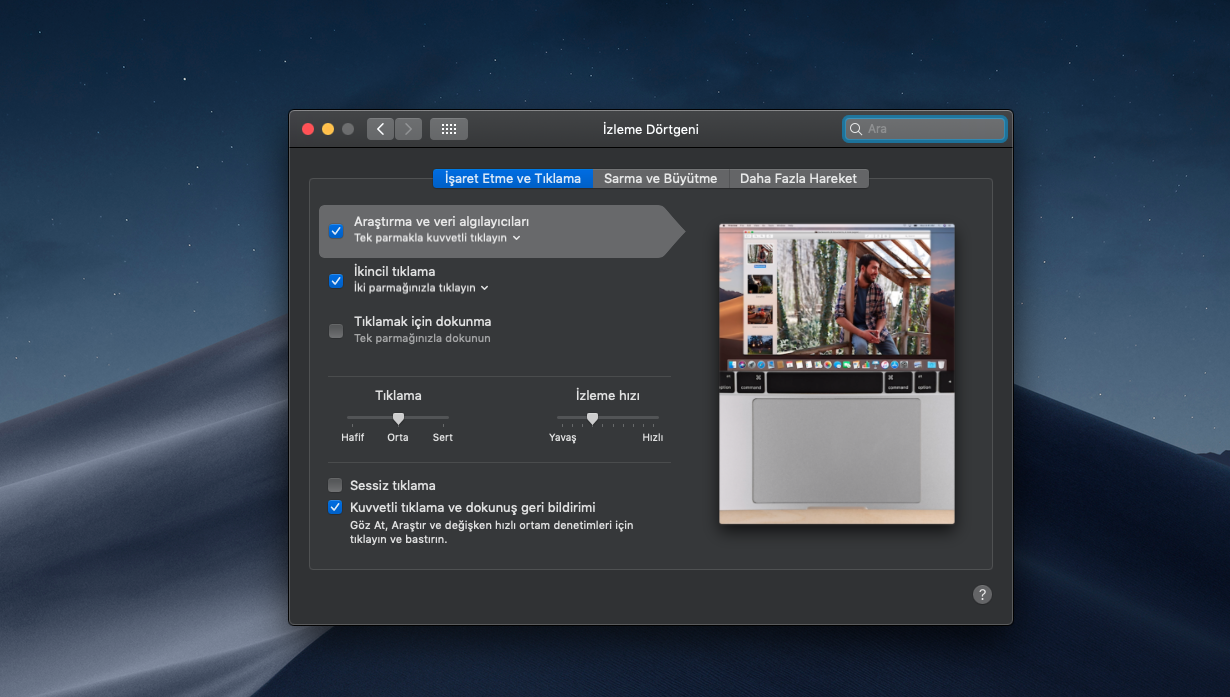Go back with the left chevron button
Viewport: 1230px width, 697px height.
(380, 129)
